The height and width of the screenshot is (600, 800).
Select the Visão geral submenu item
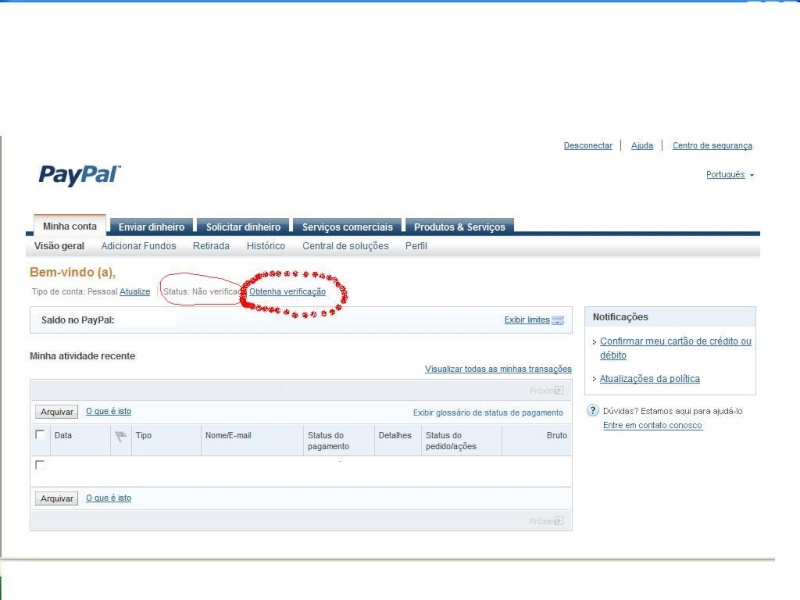[x=59, y=246]
